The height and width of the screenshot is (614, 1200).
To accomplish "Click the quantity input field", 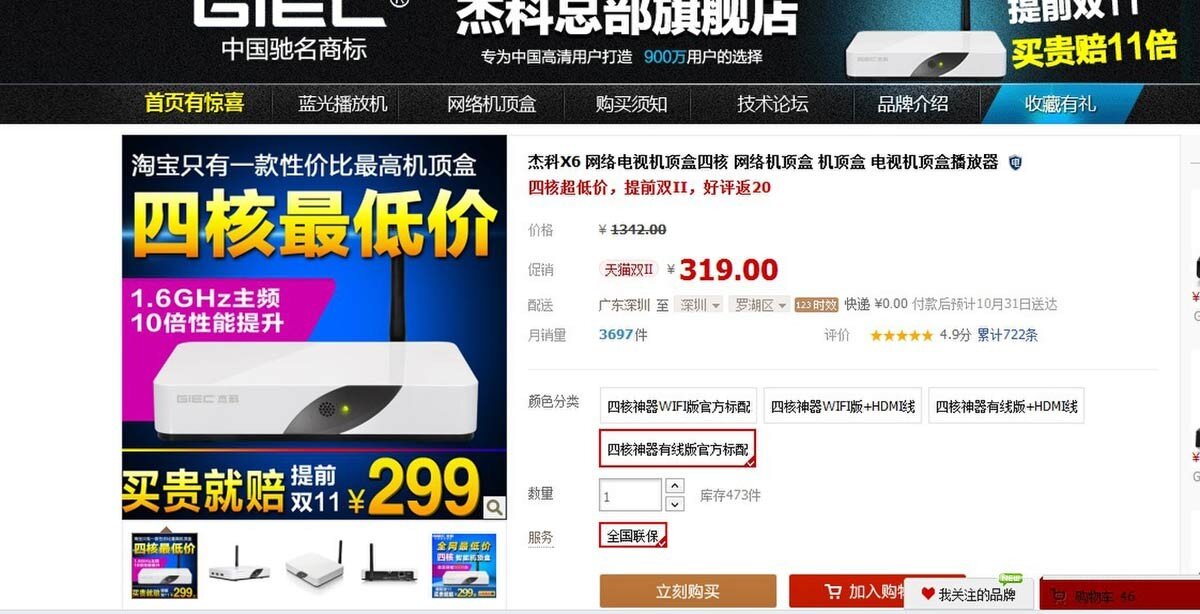I will (630, 495).
